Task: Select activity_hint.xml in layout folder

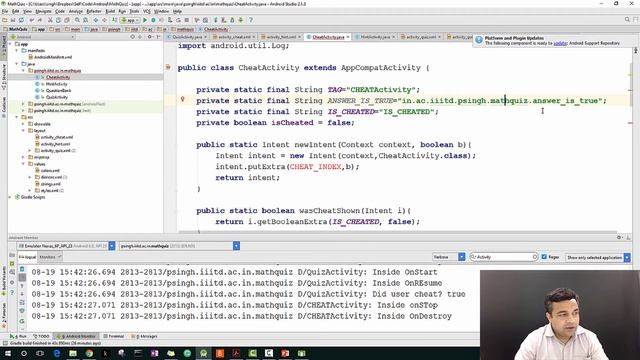Action: click(55, 144)
